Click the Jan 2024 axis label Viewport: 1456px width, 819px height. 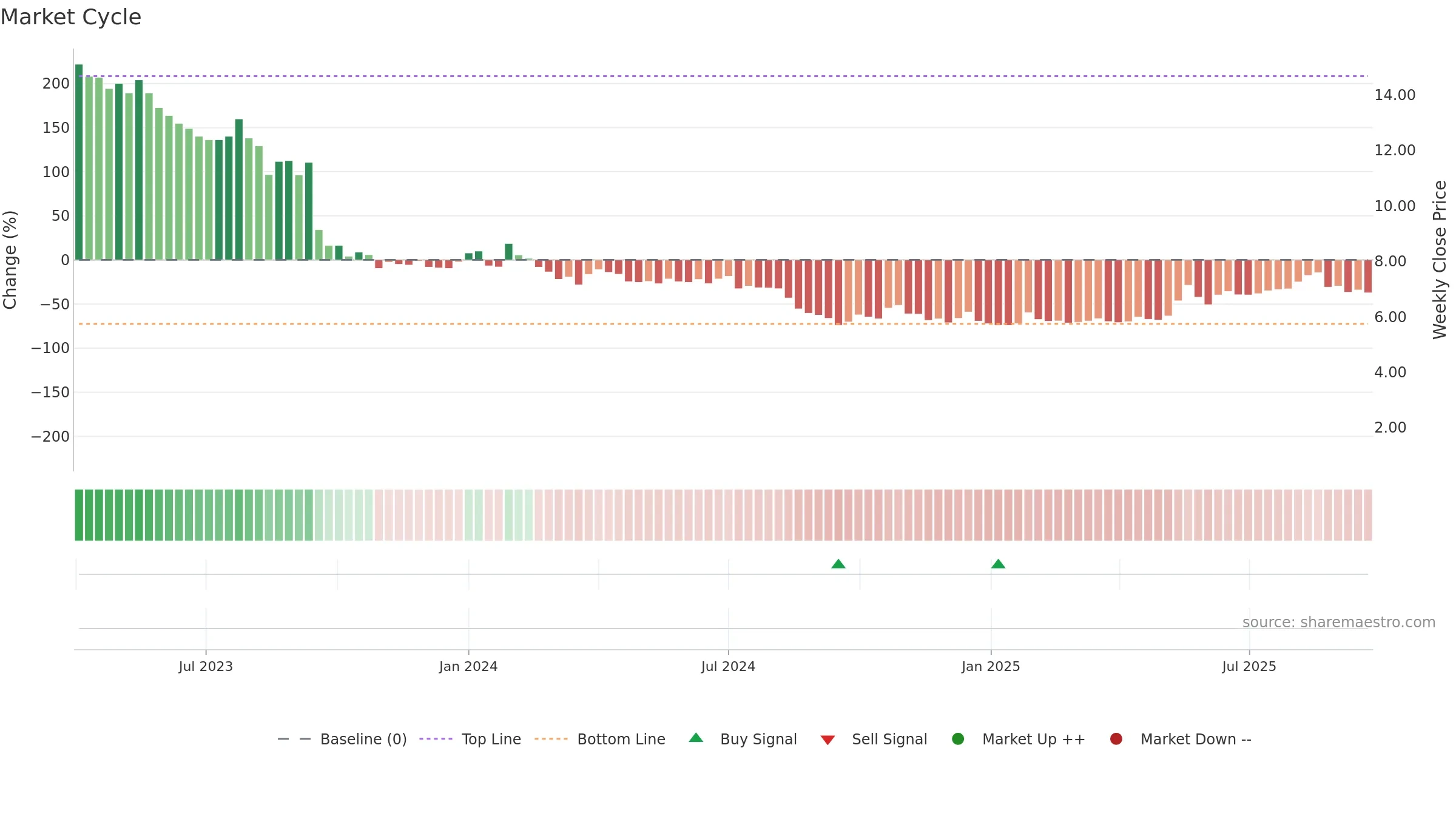coord(468,667)
